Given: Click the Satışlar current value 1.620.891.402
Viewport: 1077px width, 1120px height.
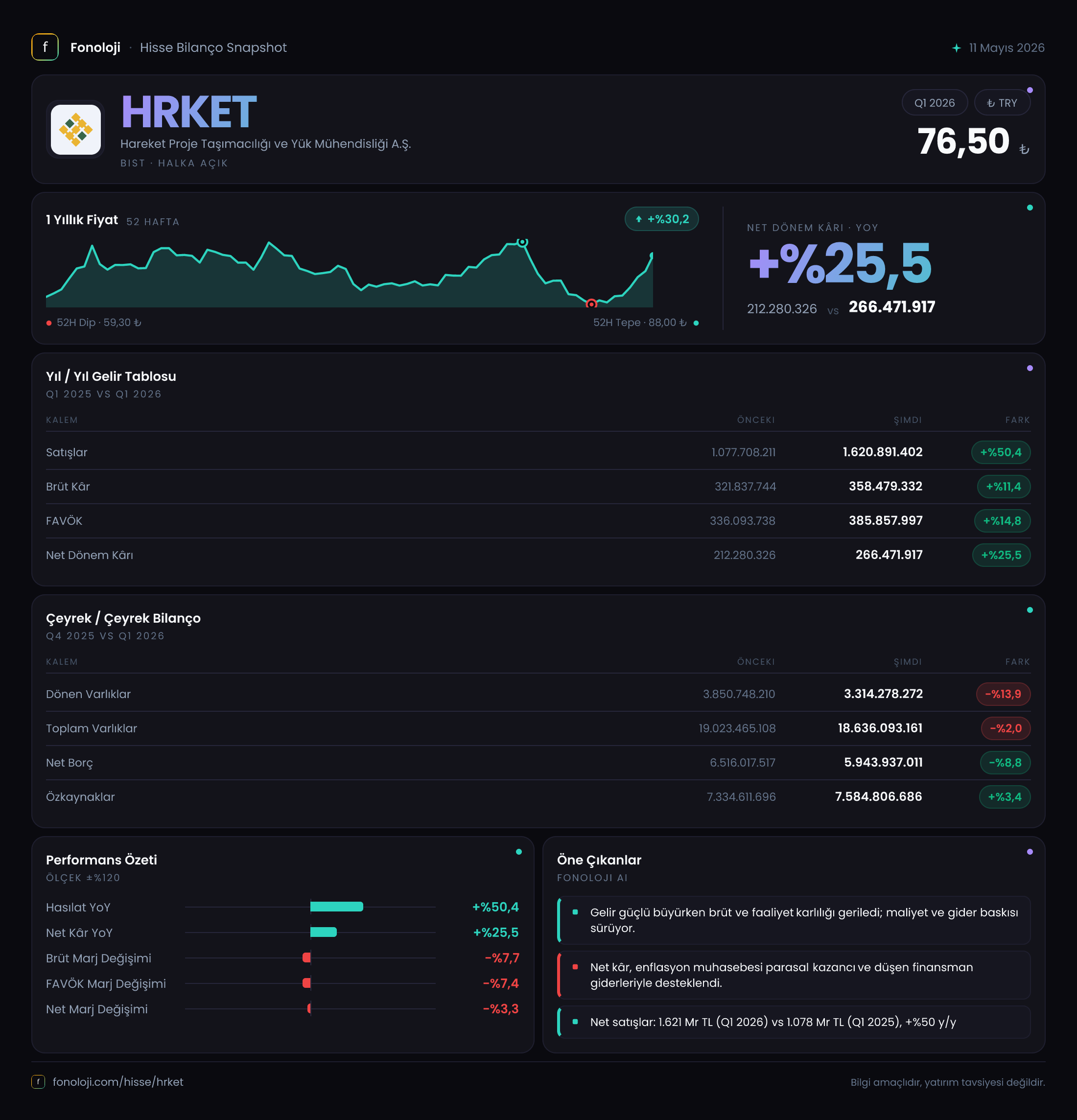Looking at the screenshot, I should 883,452.
